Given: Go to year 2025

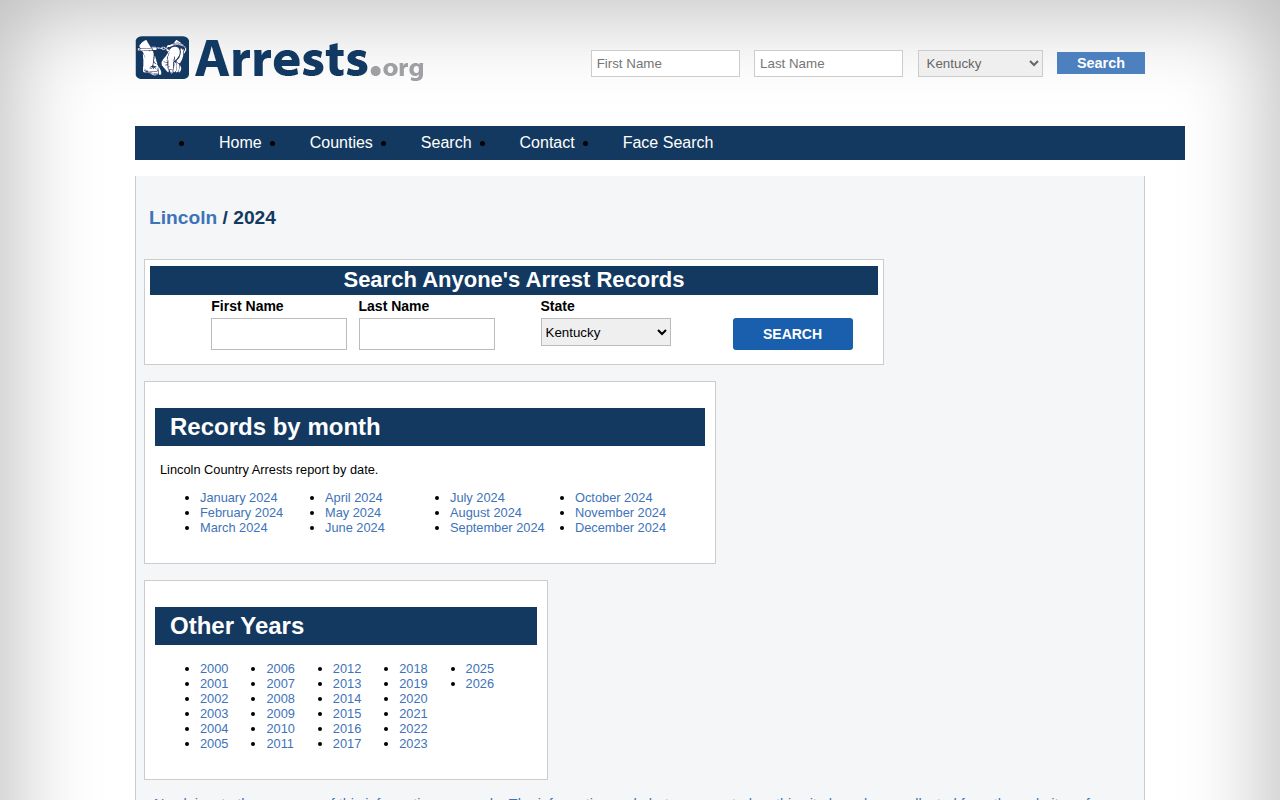Looking at the screenshot, I should (x=480, y=668).
